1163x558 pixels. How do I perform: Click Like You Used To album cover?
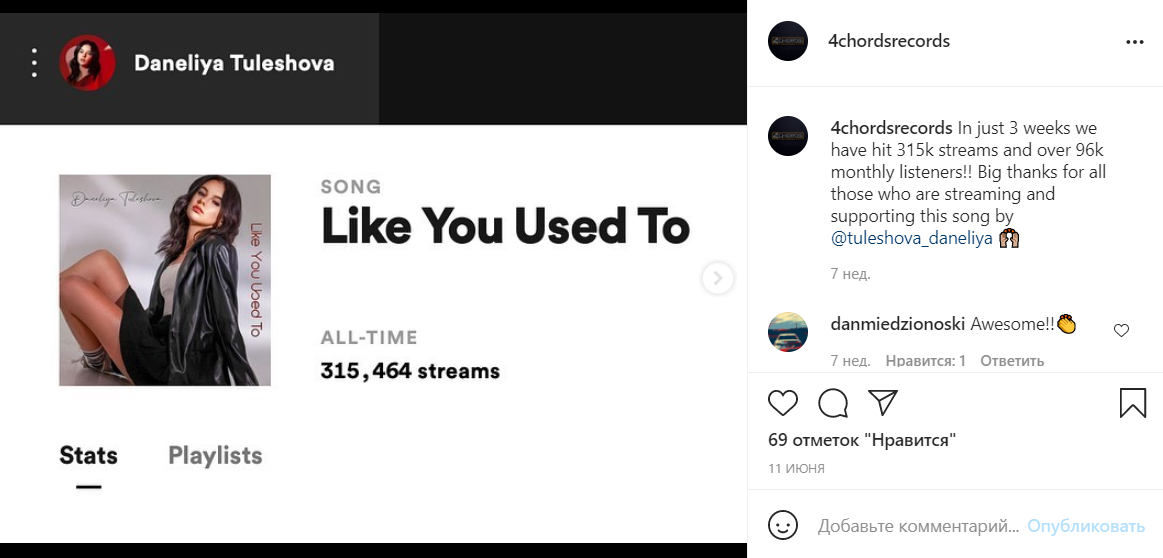tap(165, 280)
